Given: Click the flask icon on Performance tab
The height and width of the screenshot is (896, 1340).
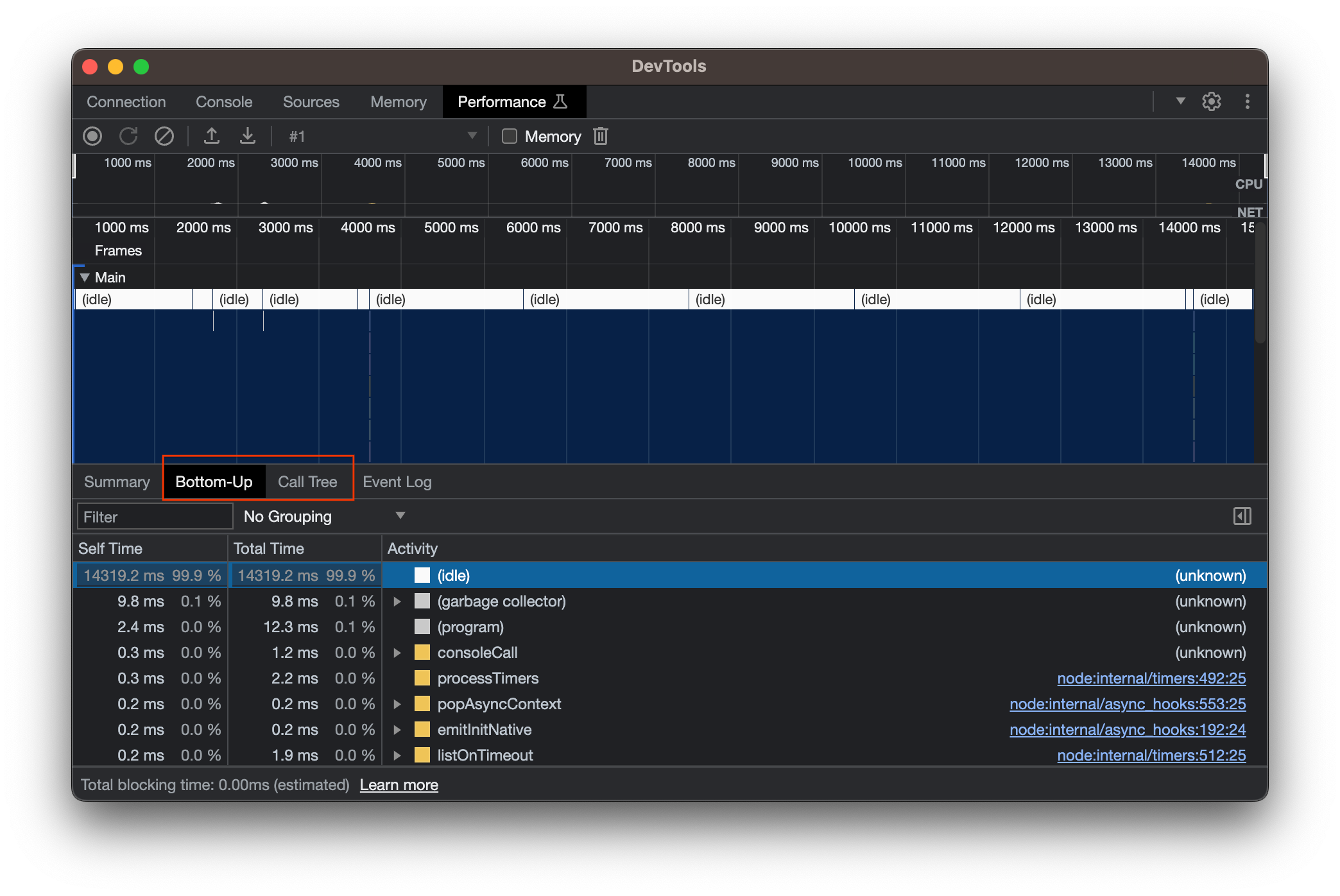Looking at the screenshot, I should 560,101.
